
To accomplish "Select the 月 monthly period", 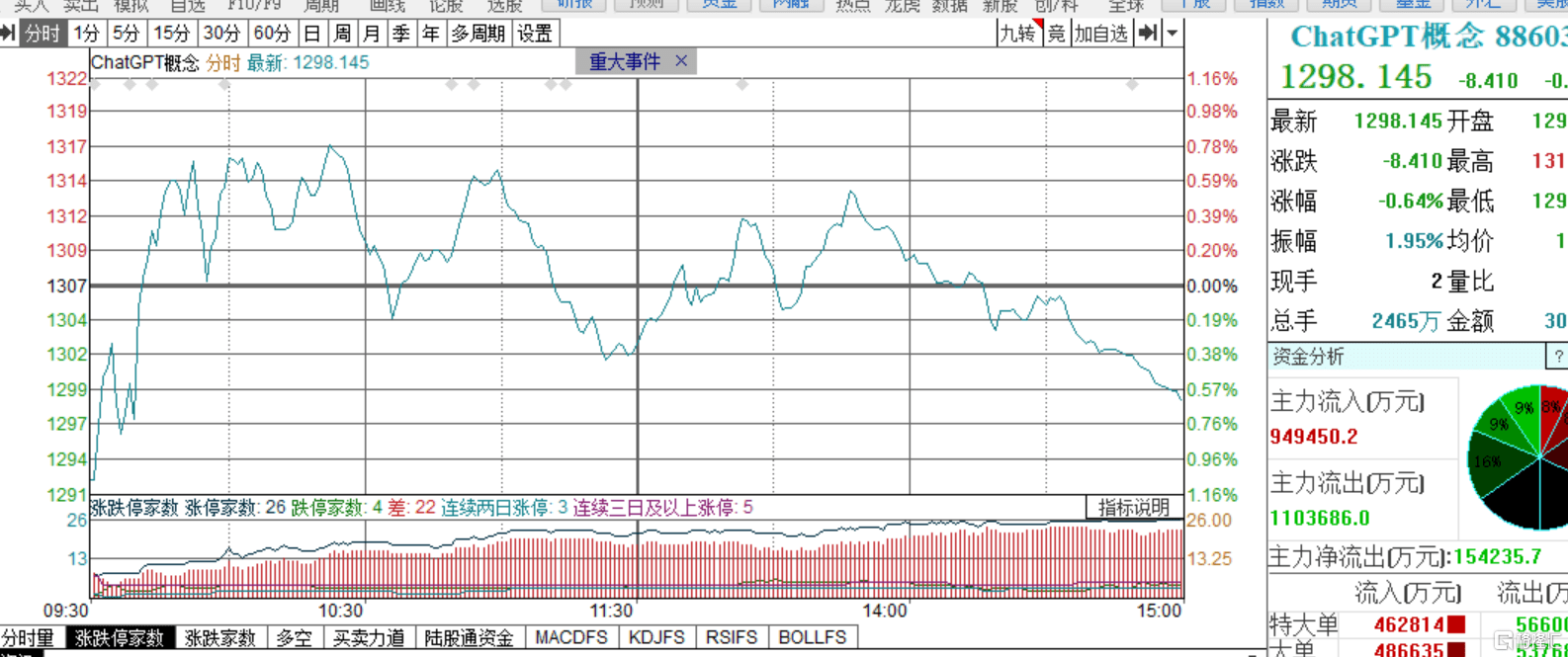I will pyautogui.click(x=372, y=34).
